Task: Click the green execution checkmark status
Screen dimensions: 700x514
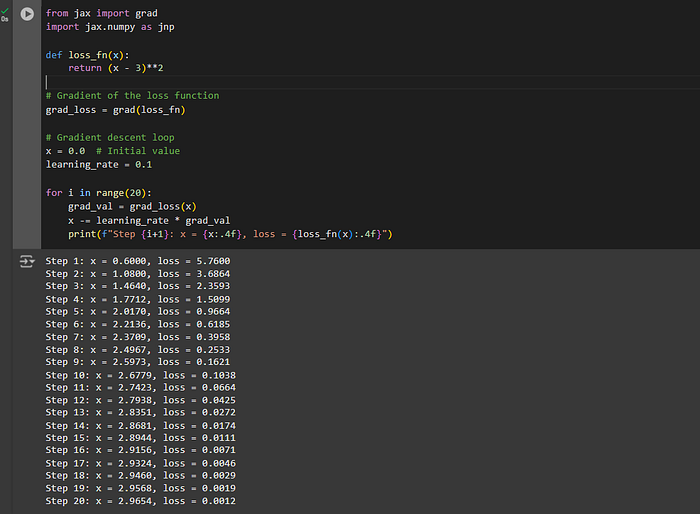Action: (x=5, y=11)
